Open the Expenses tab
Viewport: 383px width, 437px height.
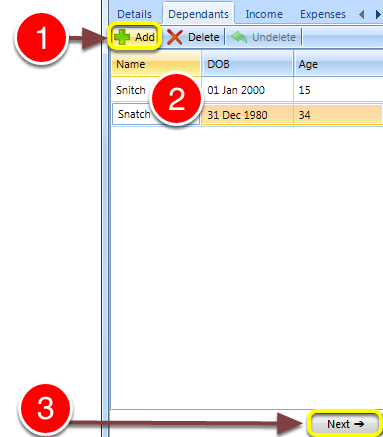[323, 14]
